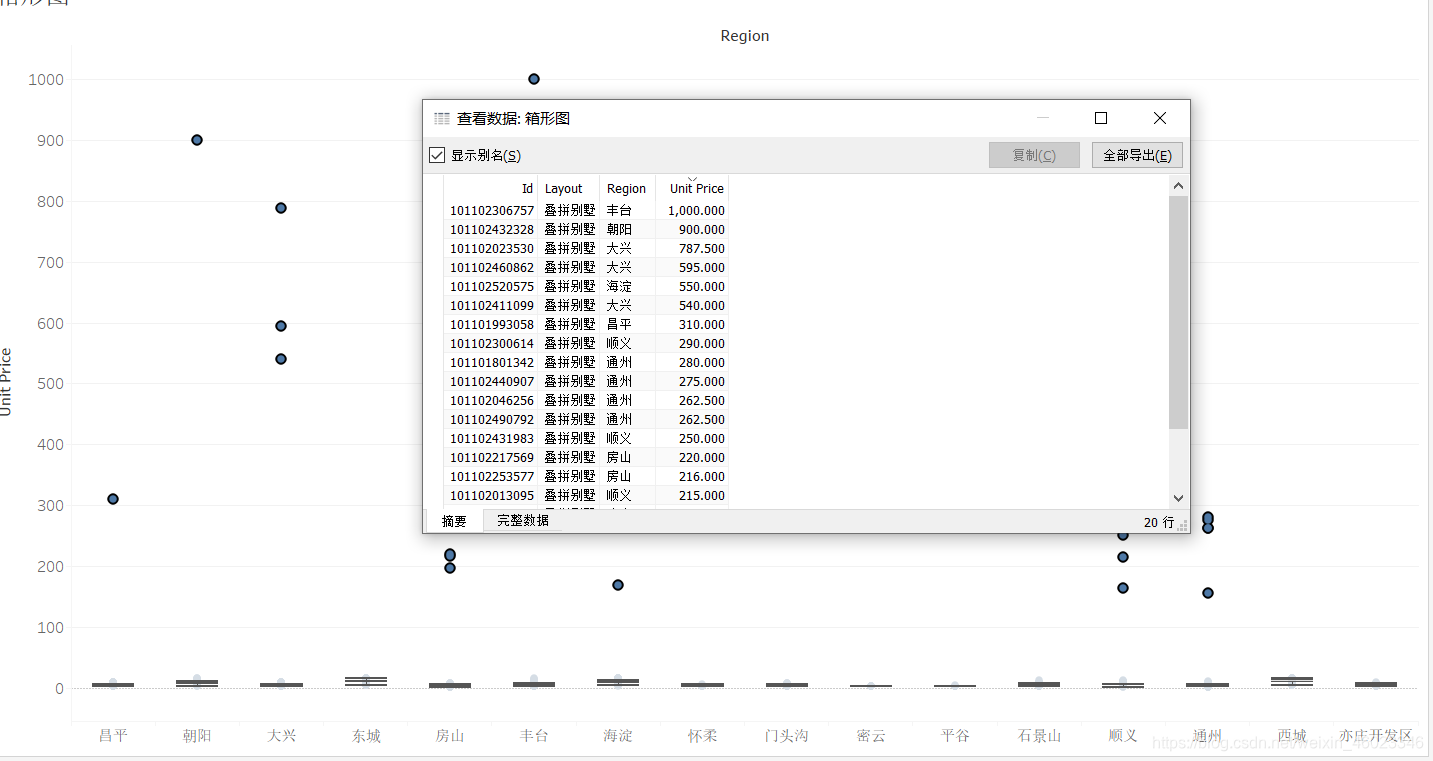Viewport: 1433px width, 761px height.
Task: Select the 通州 outlier point near 157
Action: click(x=1208, y=593)
